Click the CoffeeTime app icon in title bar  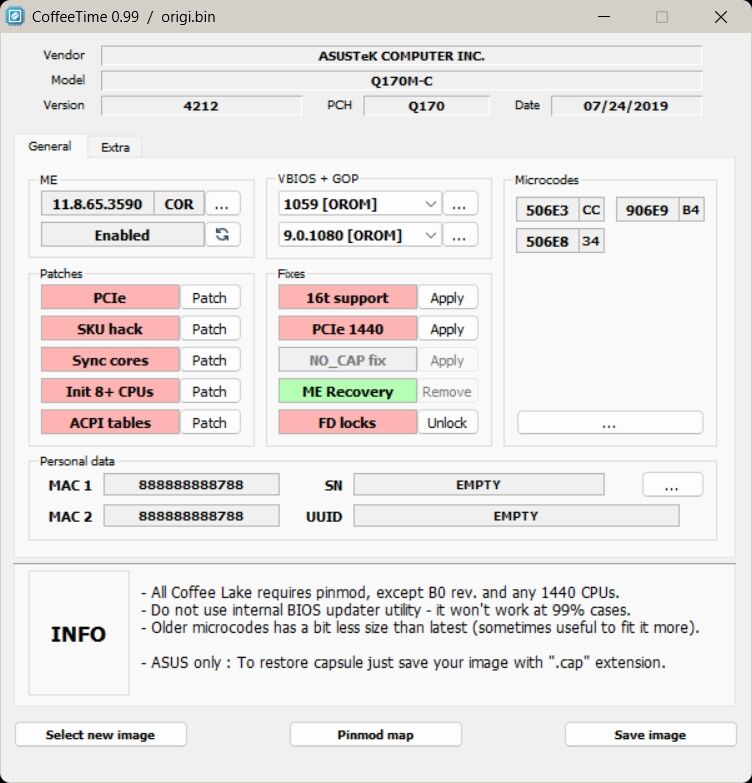point(14,16)
